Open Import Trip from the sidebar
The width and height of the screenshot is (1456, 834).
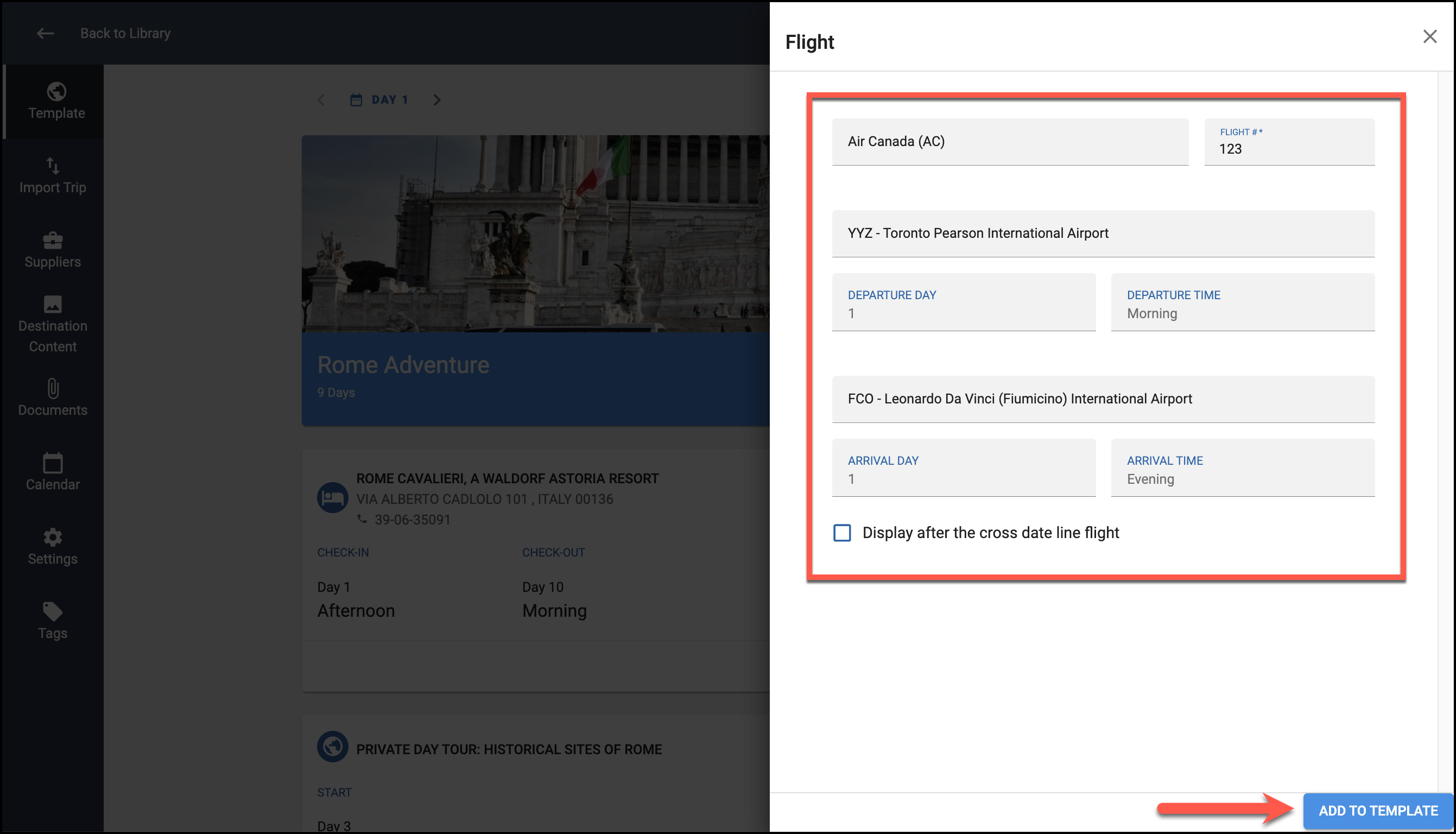click(x=53, y=176)
